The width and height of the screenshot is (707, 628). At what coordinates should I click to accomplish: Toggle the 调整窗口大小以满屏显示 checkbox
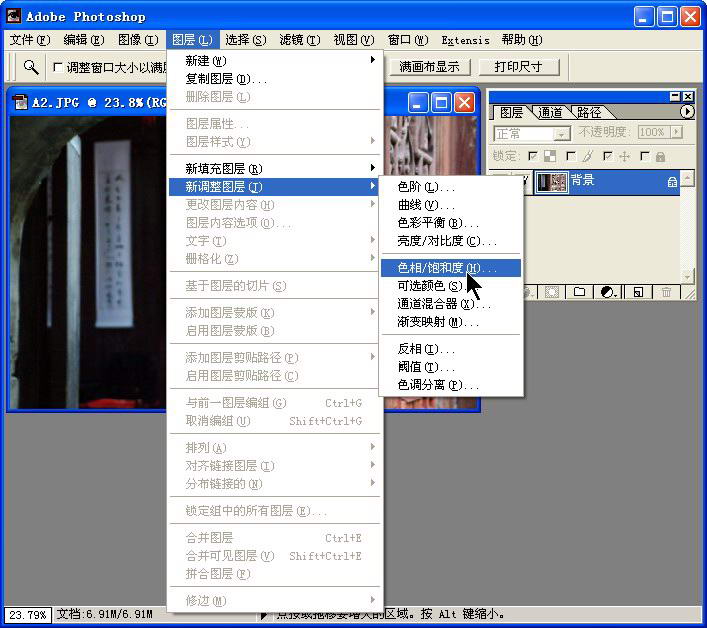pyautogui.click(x=57, y=68)
